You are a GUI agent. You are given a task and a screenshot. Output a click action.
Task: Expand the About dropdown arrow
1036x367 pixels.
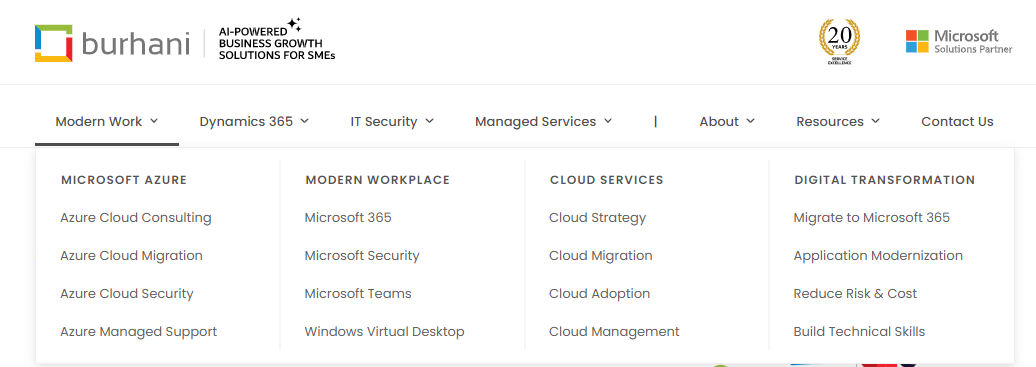click(x=751, y=121)
